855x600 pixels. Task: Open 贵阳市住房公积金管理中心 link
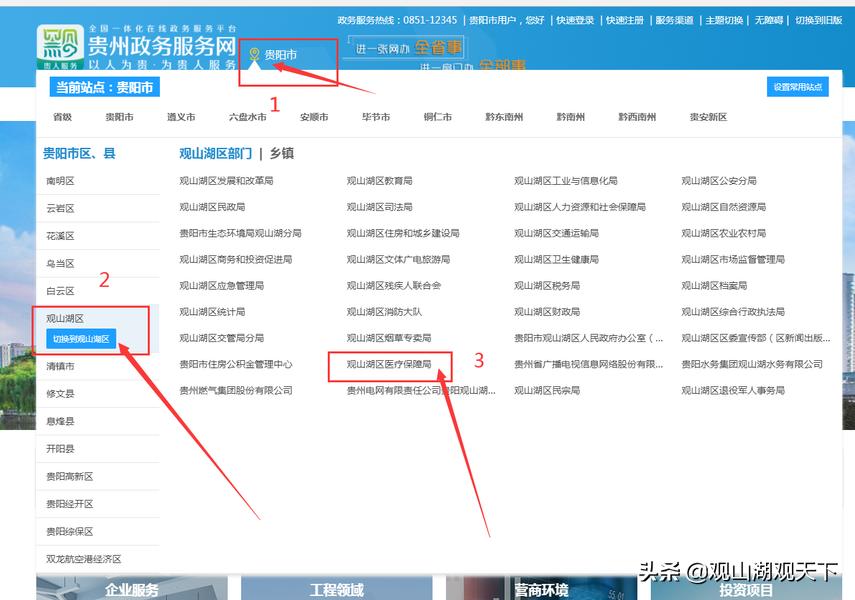click(237, 364)
